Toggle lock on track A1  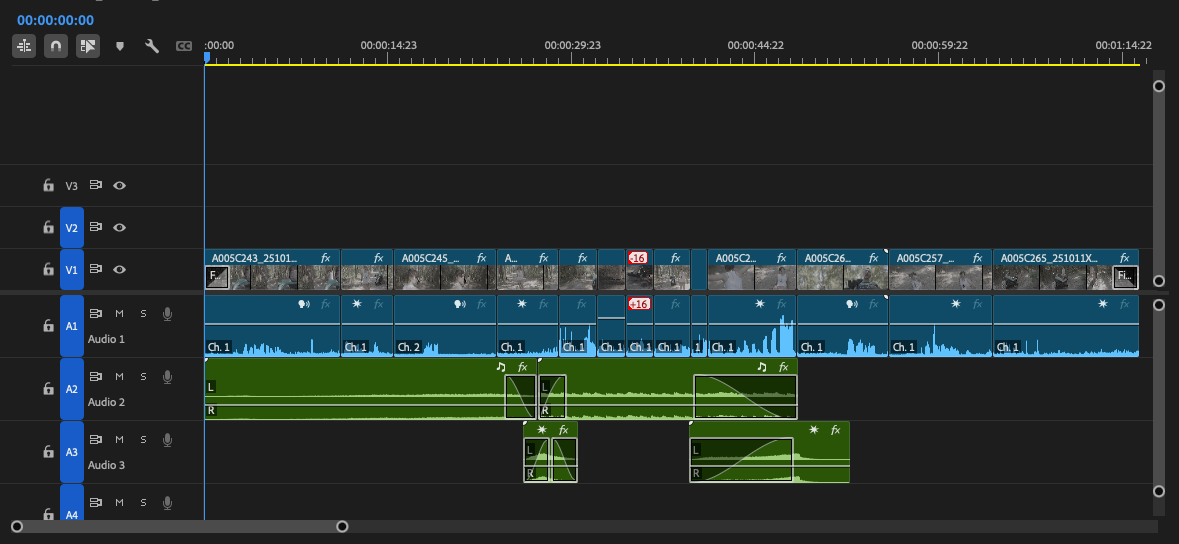click(48, 326)
